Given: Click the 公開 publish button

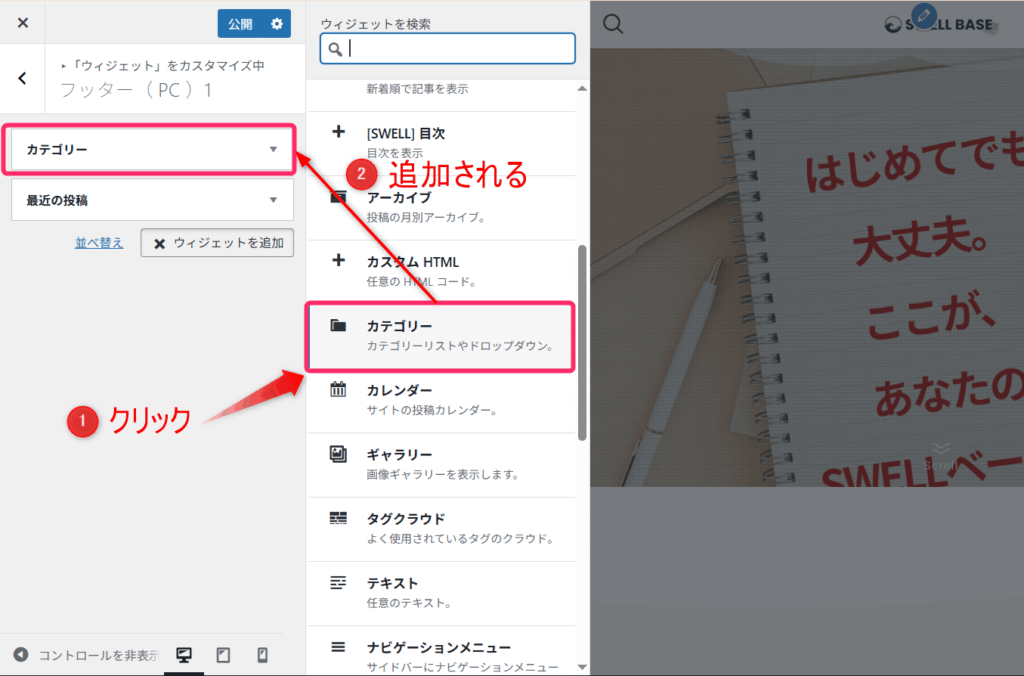Looking at the screenshot, I should tap(240, 24).
